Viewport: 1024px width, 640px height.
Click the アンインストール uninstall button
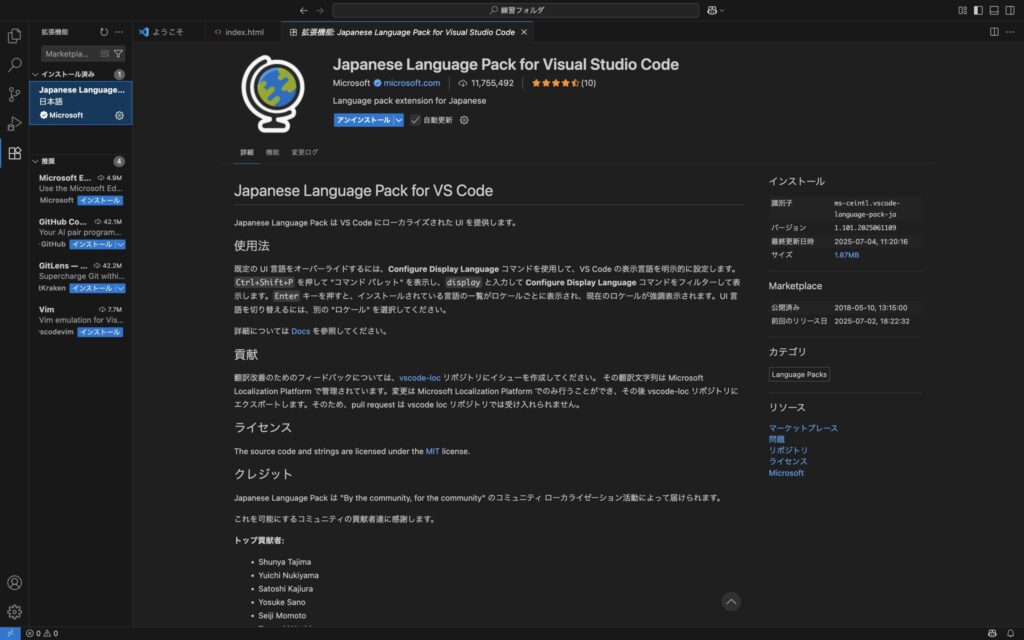(x=364, y=120)
